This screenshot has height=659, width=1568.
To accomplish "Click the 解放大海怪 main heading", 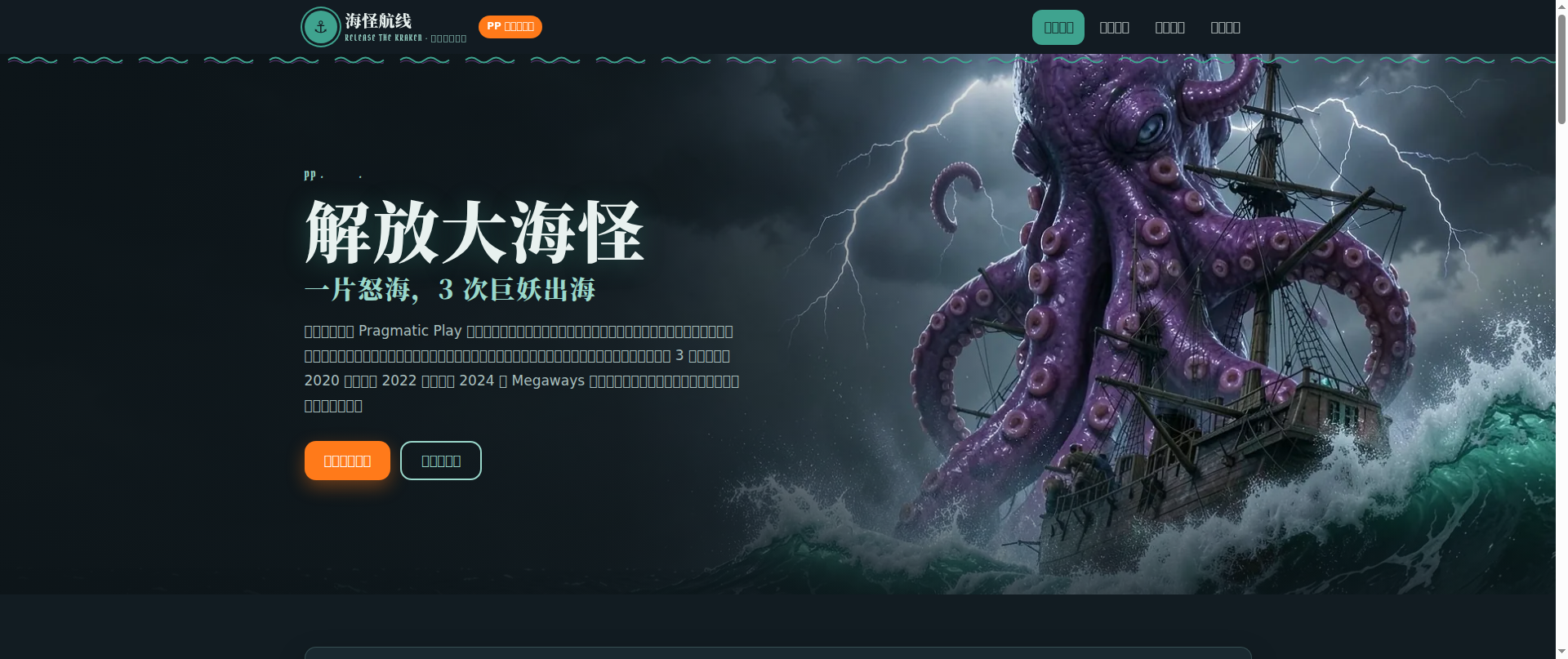I will (x=474, y=233).
